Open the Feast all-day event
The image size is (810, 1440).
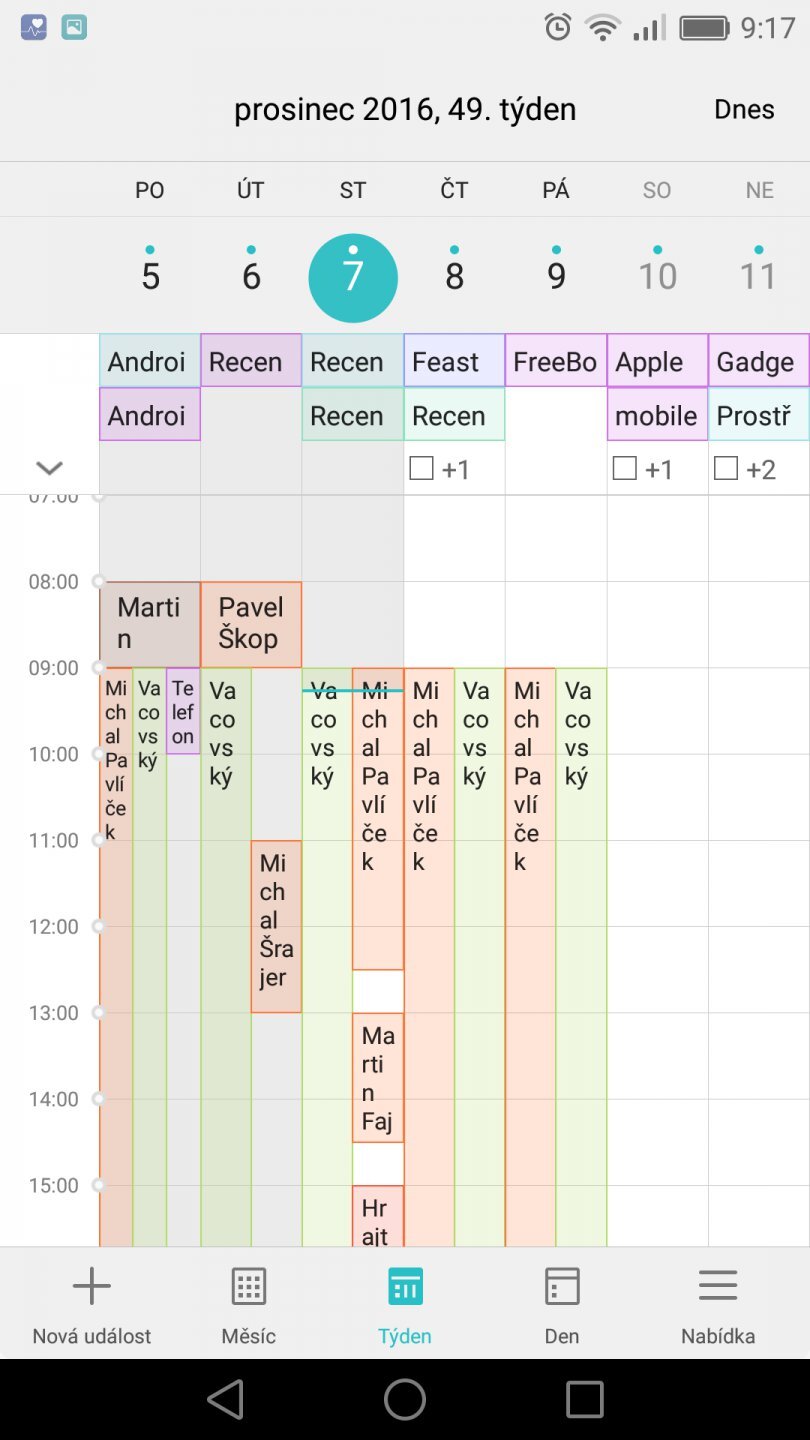click(x=454, y=361)
